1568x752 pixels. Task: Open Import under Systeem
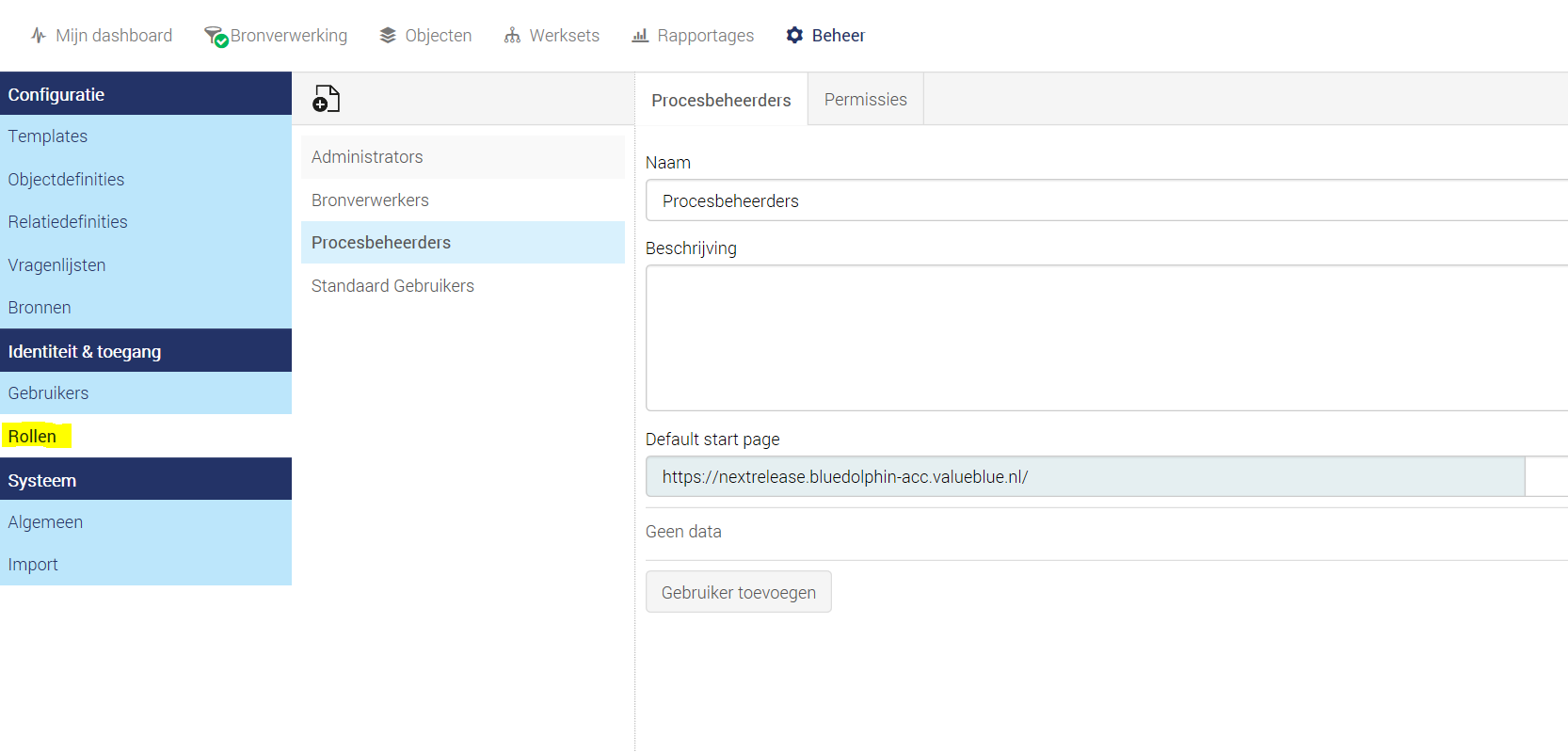point(146,565)
